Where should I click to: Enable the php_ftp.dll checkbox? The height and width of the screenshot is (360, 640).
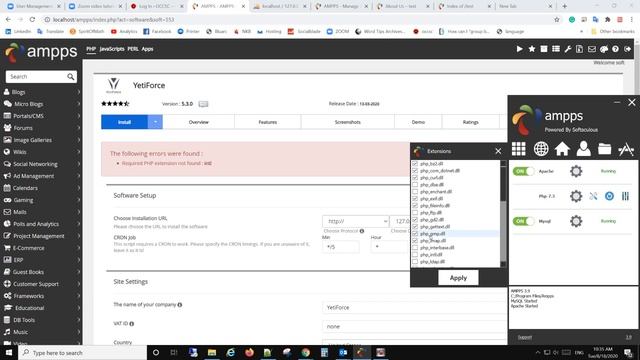pyautogui.click(x=415, y=213)
